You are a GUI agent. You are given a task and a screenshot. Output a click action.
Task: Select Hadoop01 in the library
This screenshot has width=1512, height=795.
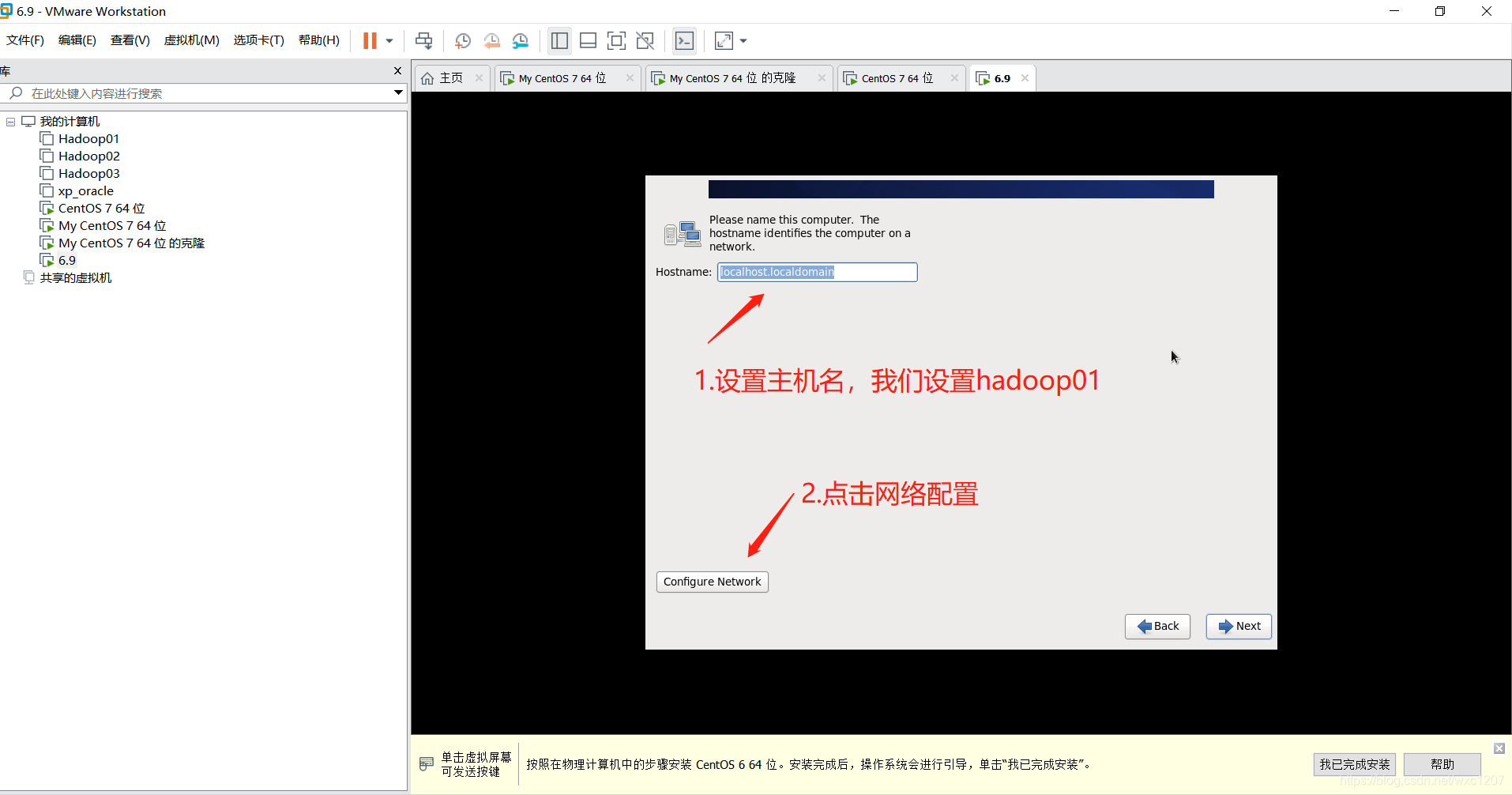point(80,139)
